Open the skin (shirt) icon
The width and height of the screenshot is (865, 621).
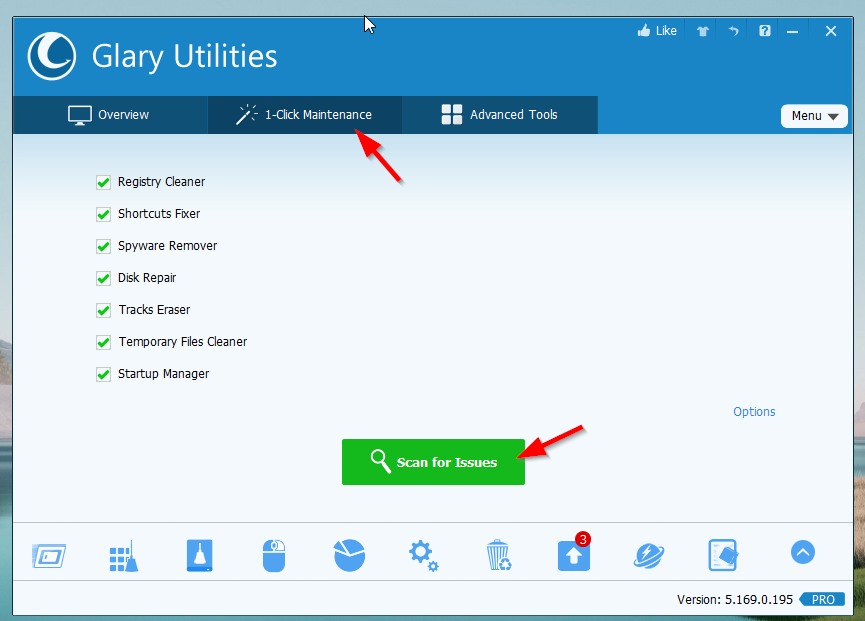point(702,31)
